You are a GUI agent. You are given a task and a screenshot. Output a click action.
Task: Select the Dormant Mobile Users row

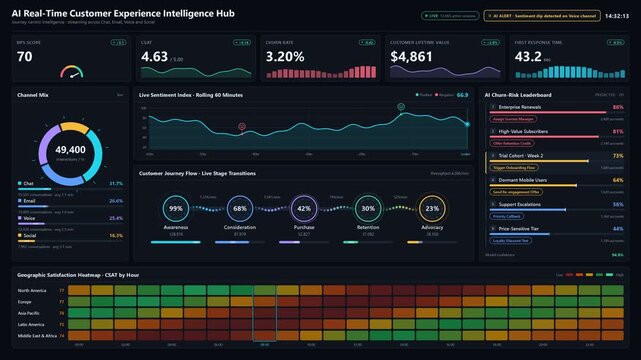(x=556, y=186)
